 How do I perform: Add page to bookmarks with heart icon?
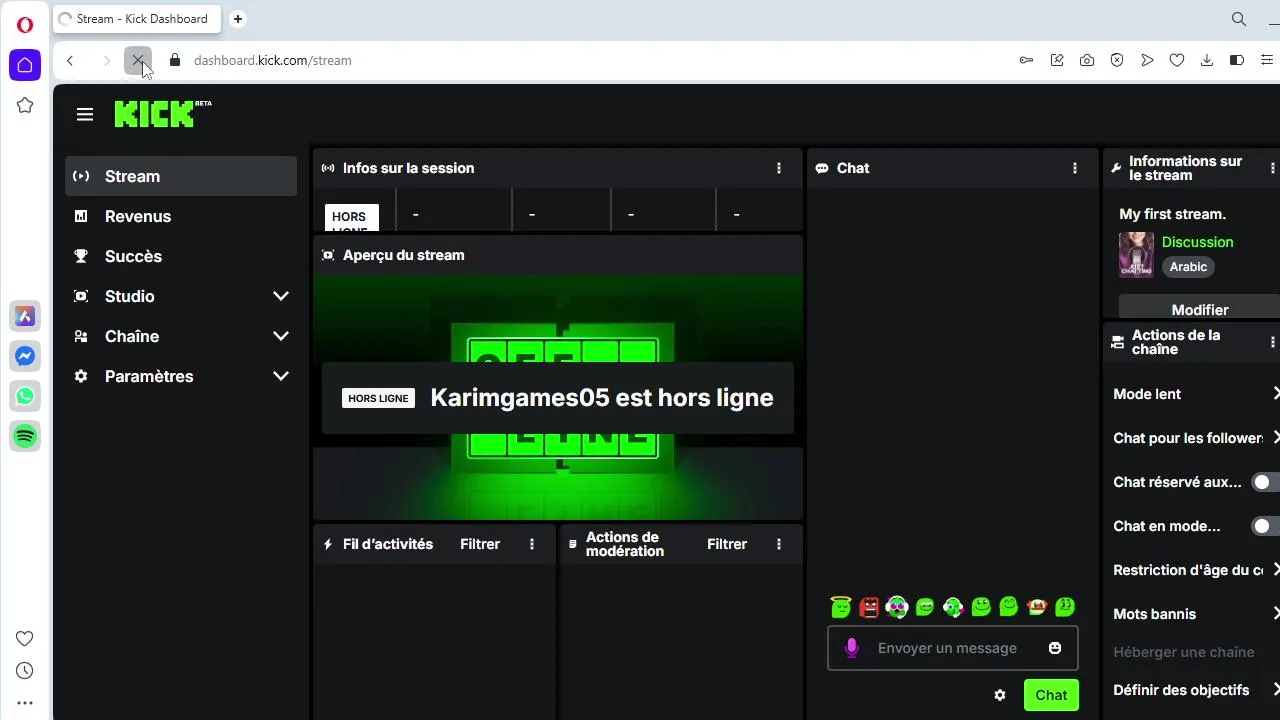[1177, 60]
